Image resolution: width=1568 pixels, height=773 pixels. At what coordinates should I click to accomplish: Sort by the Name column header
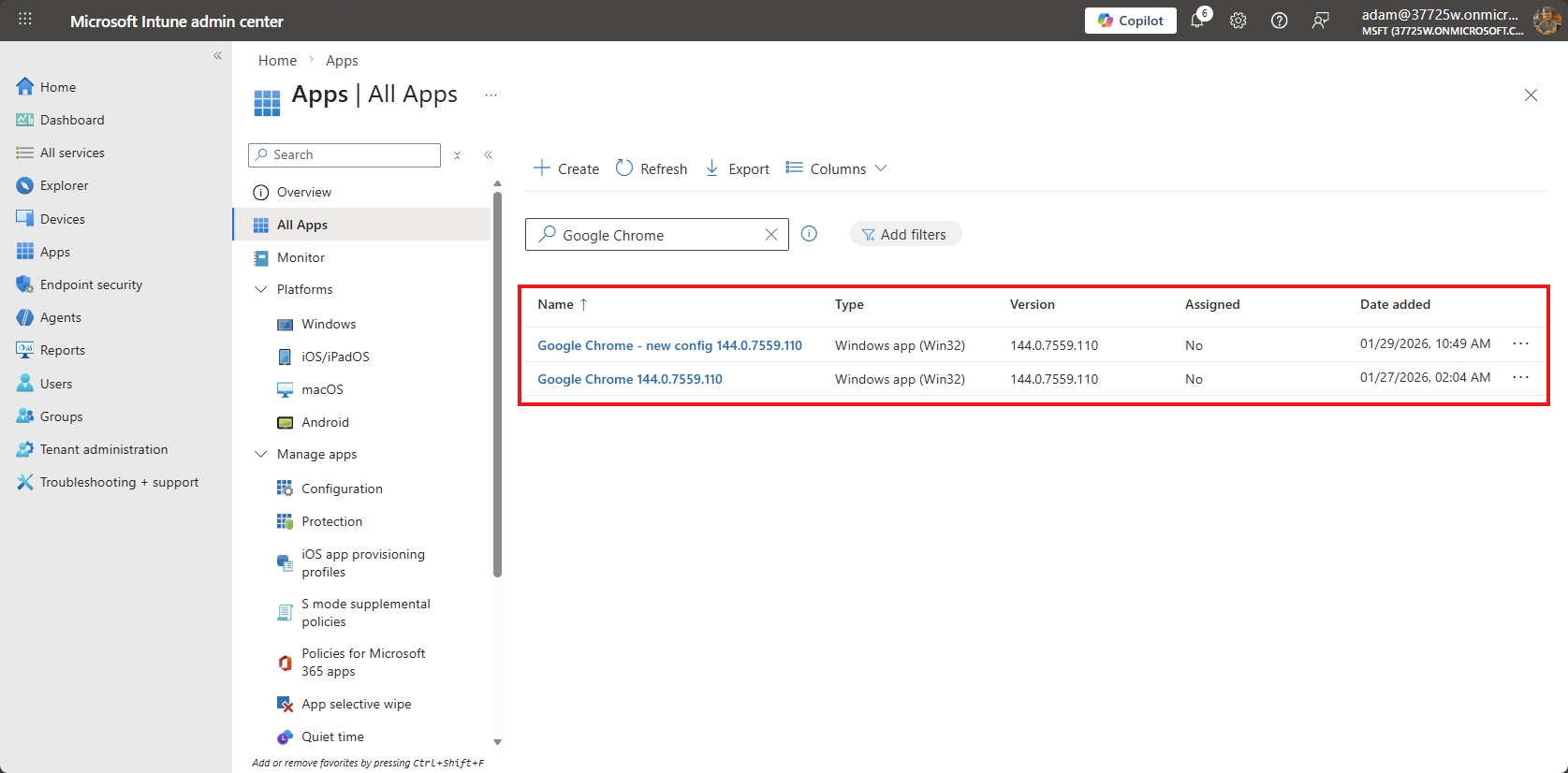click(556, 304)
